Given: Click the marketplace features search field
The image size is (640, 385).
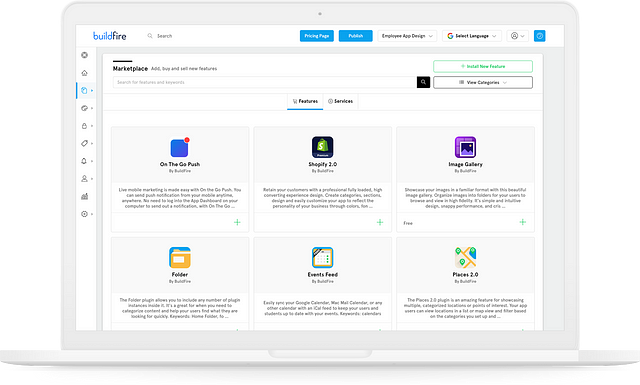Looking at the screenshot, I should tap(265, 82).
